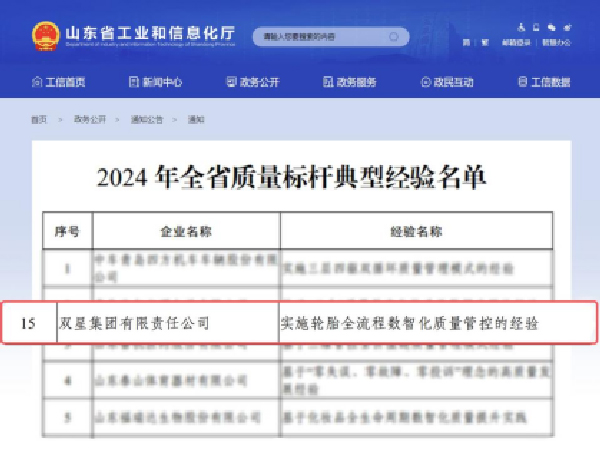600x463 pixels.
Task: Click the chat icon beside 政民互动
Action: [x=426, y=82]
